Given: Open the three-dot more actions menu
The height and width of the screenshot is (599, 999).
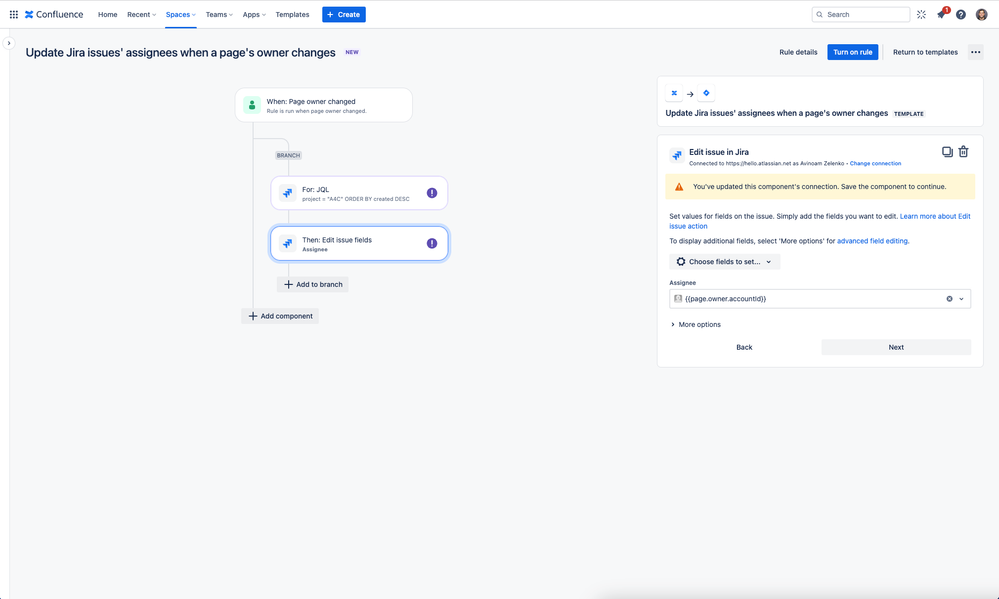Looking at the screenshot, I should 975,52.
